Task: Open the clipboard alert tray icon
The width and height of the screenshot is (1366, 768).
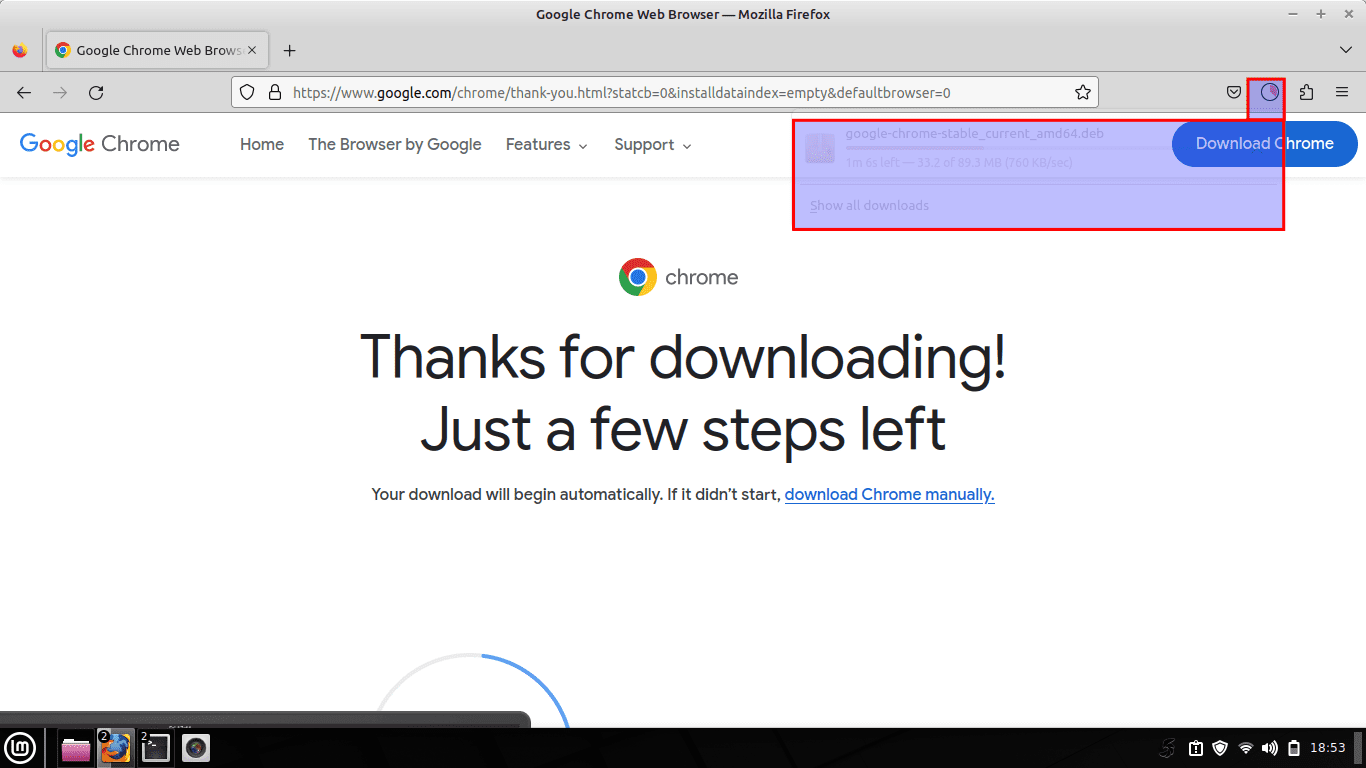Action: (1195, 747)
